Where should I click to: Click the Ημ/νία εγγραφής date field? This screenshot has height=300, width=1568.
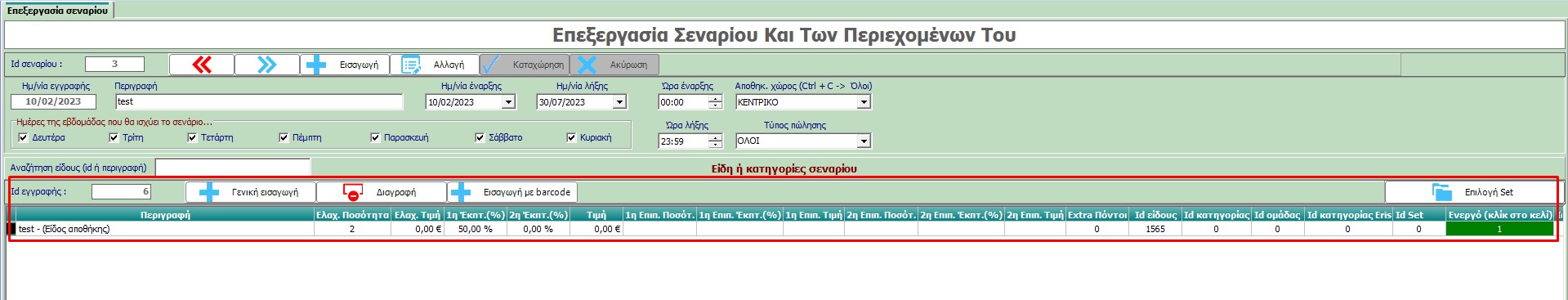pyautogui.click(x=53, y=101)
